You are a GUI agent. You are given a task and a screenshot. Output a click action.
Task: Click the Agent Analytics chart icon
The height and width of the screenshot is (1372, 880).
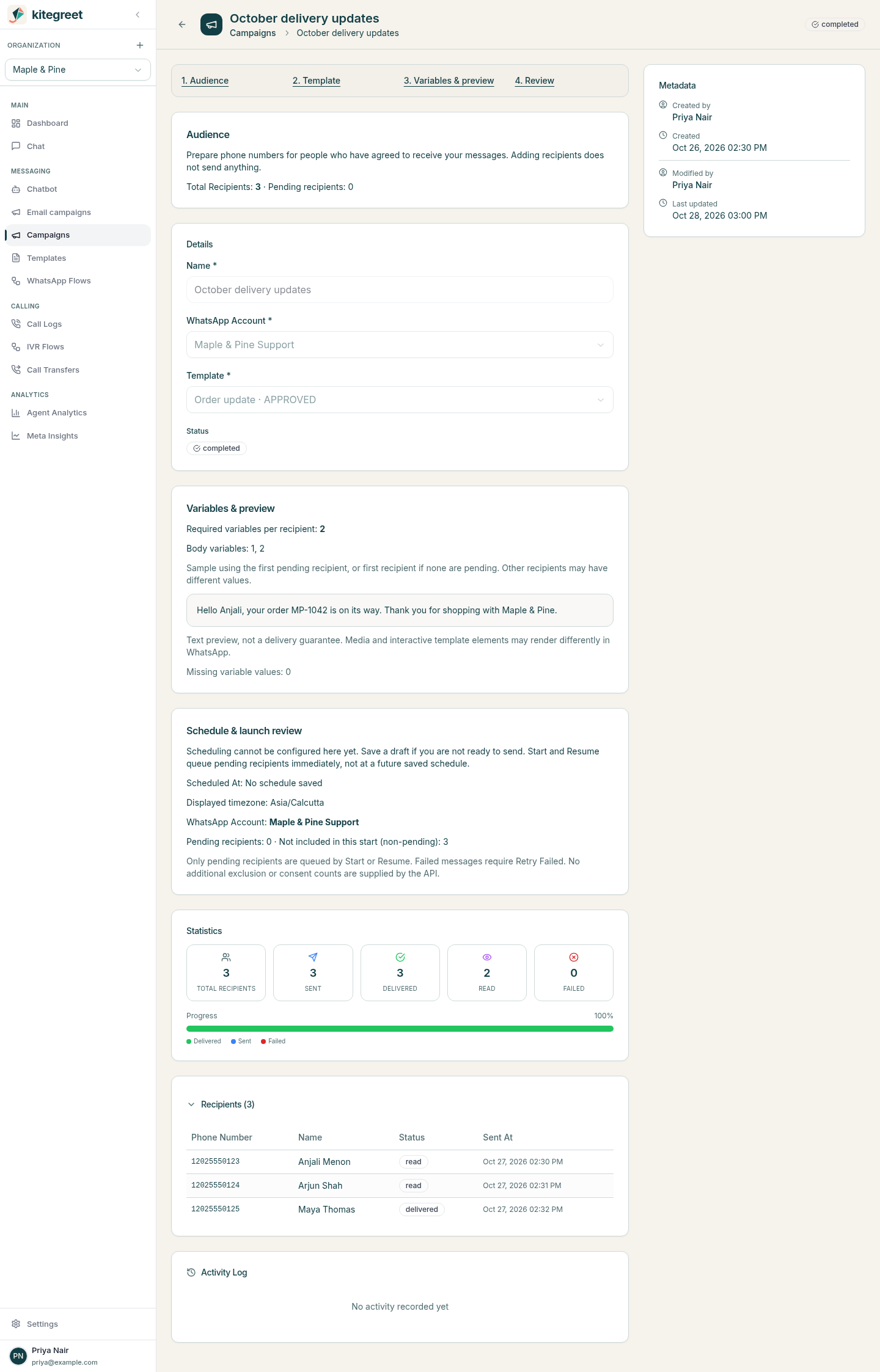pos(16,413)
